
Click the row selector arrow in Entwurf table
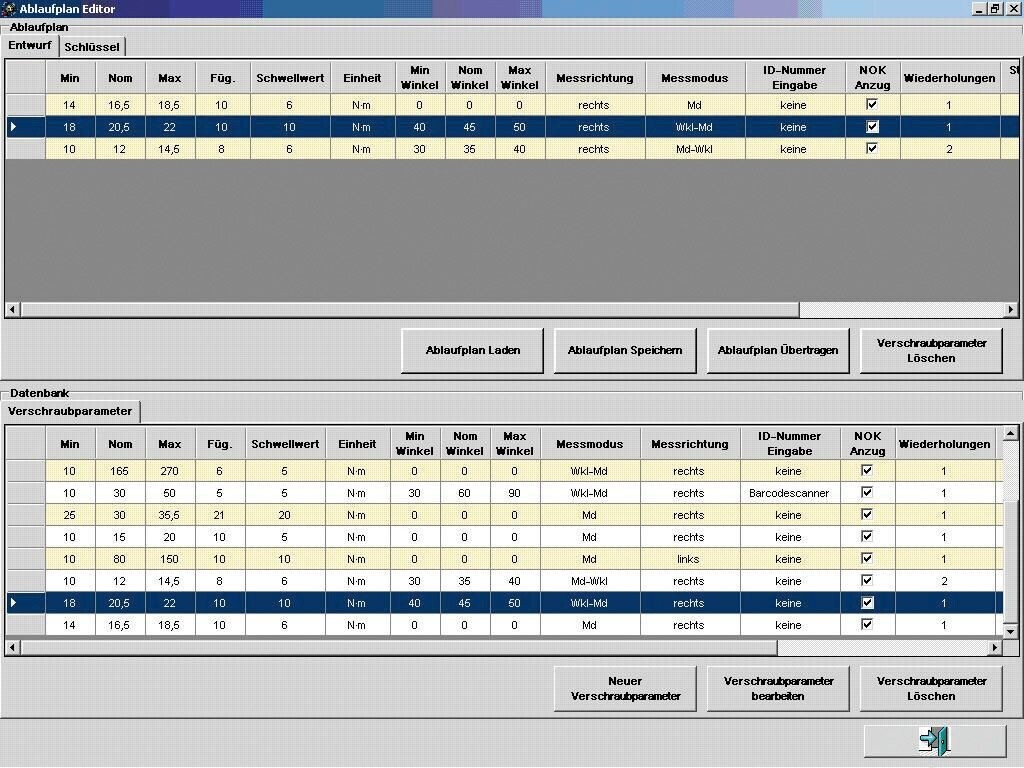[x=13, y=127]
